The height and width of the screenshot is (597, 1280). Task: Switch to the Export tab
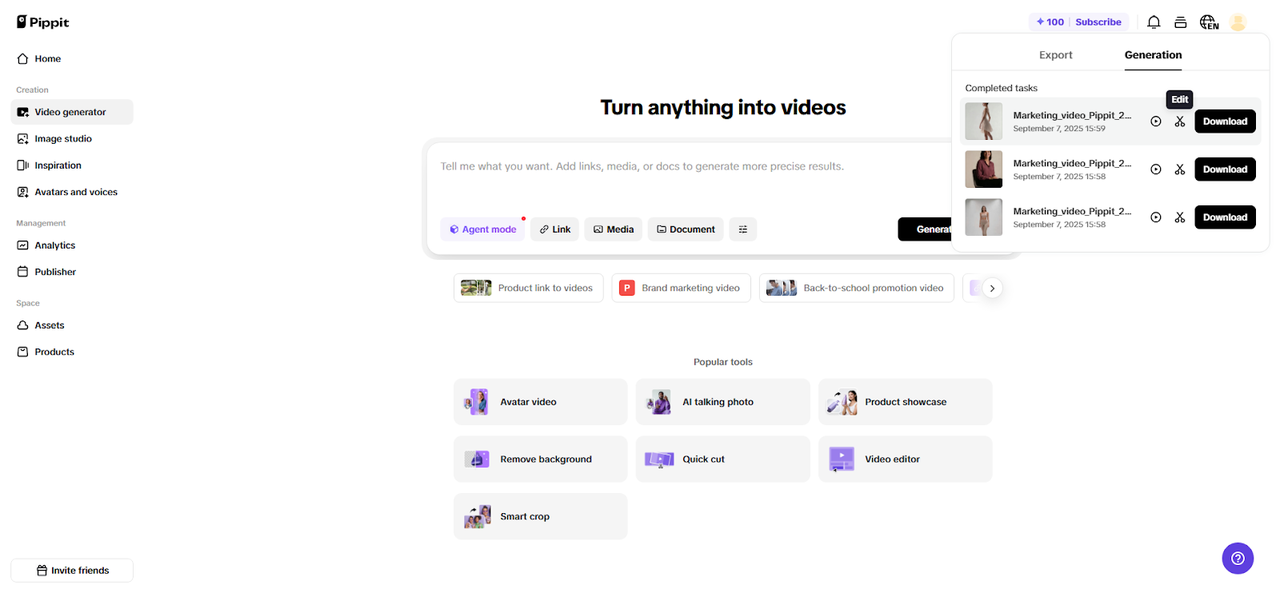coord(1055,55)
